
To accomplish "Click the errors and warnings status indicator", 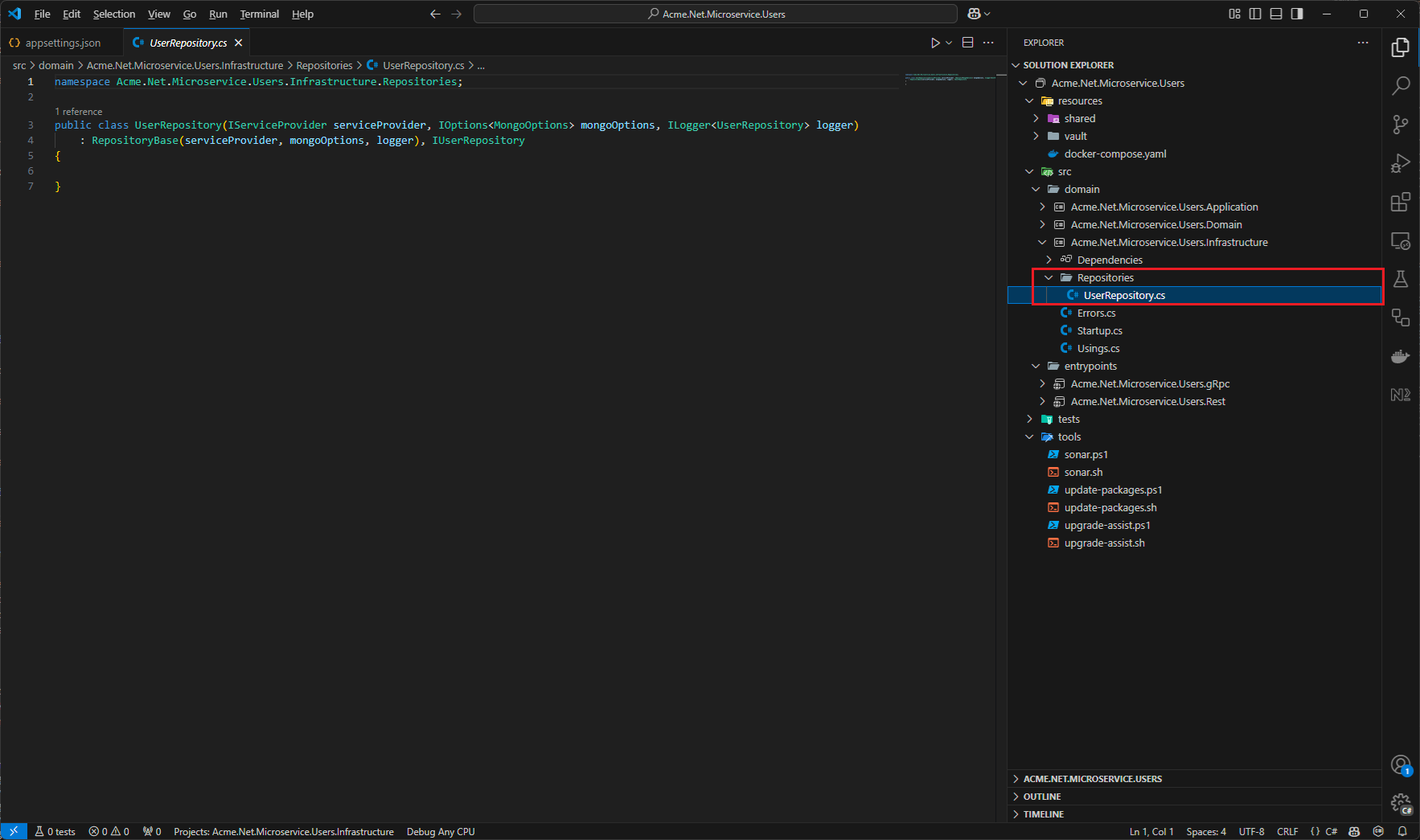I will click(x=109, y=831).
